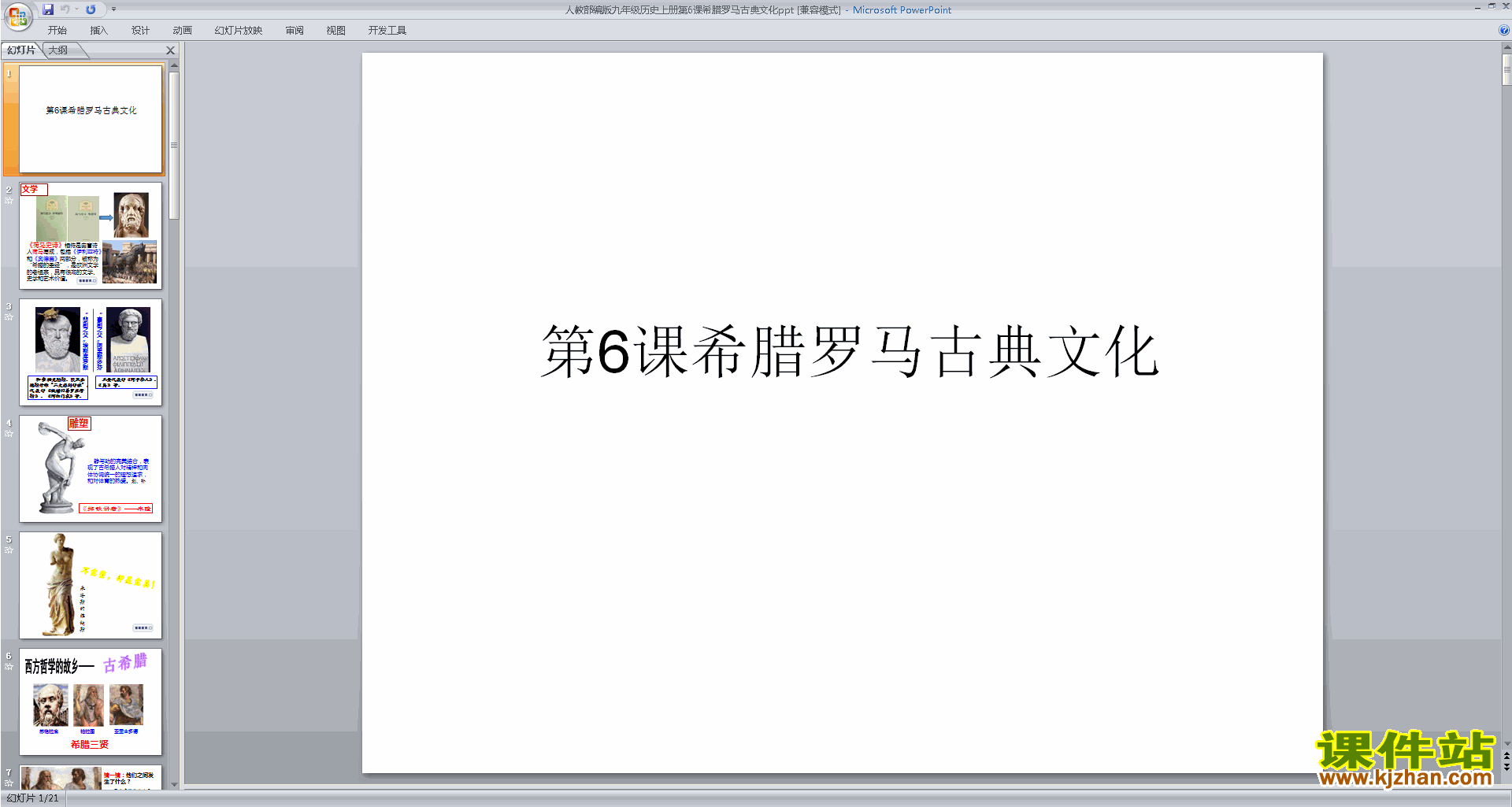Click the slide title 第6课希腊罗马古典文化
This screenshot has width=1512, height=807.
[x=850, y=352]
